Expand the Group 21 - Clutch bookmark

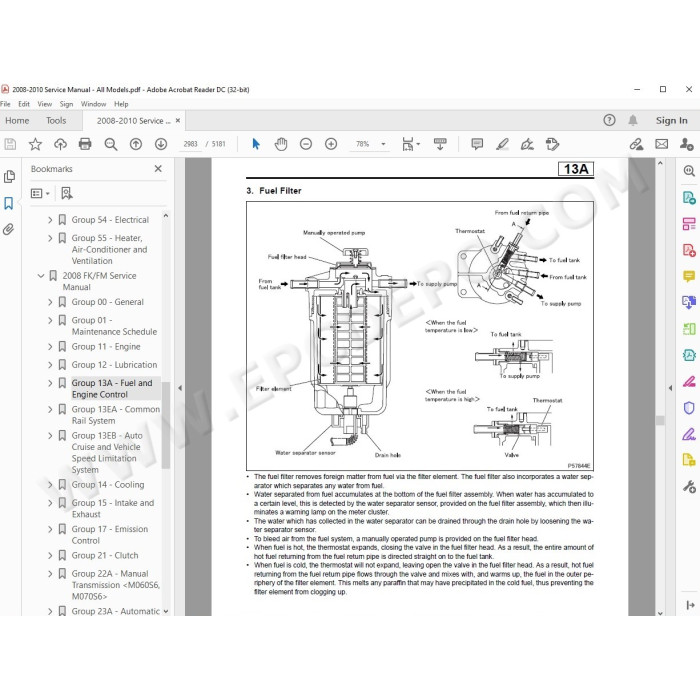tap(50, 555)
